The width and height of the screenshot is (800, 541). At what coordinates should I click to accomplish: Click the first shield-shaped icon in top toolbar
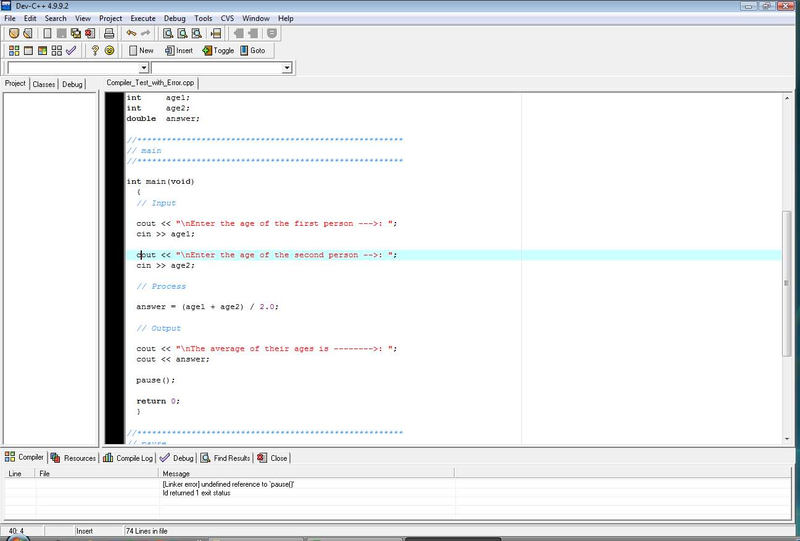click(14, 34)
